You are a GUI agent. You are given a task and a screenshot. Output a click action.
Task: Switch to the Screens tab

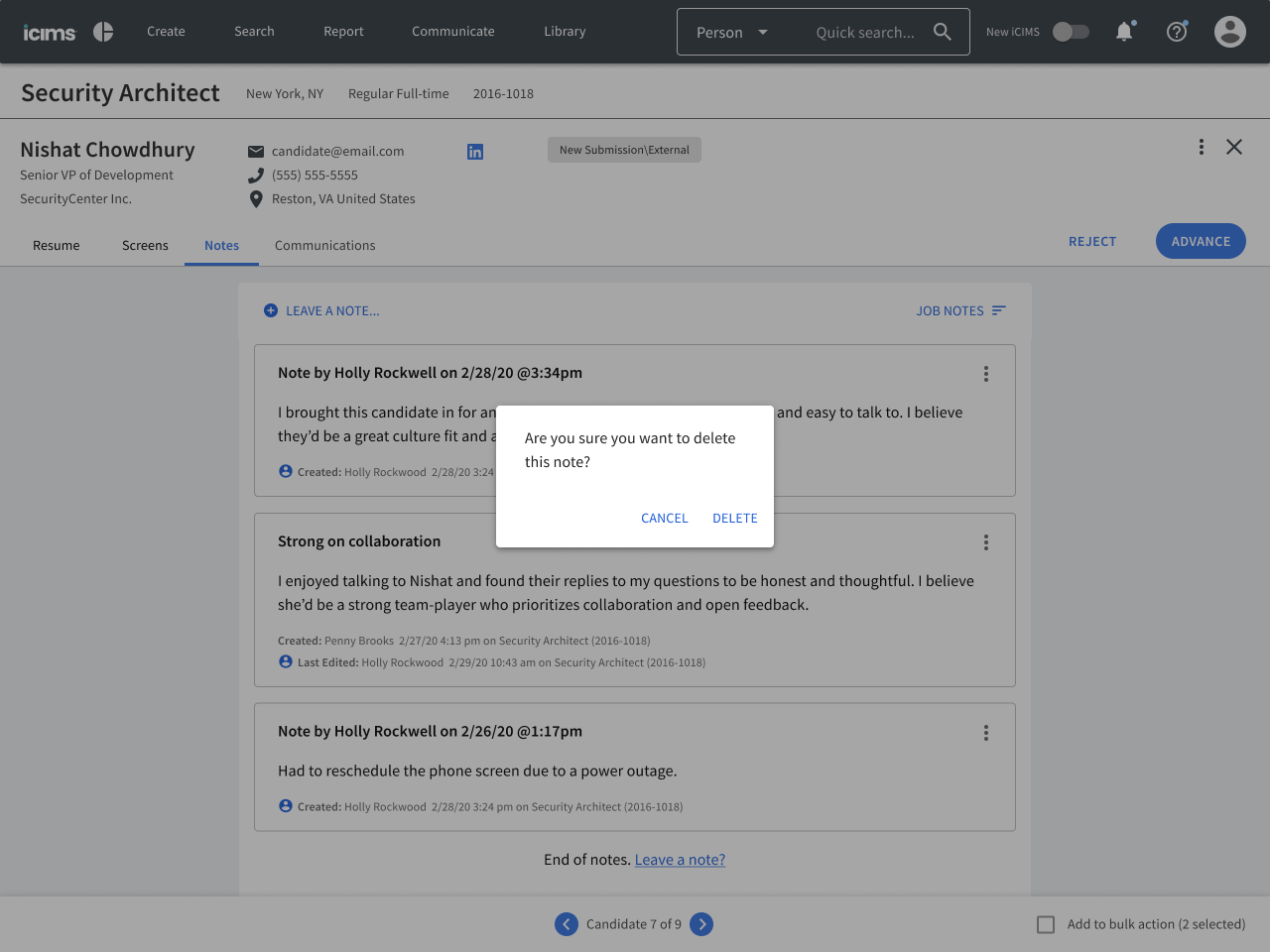pyautogui.click(x=145, y=246)
